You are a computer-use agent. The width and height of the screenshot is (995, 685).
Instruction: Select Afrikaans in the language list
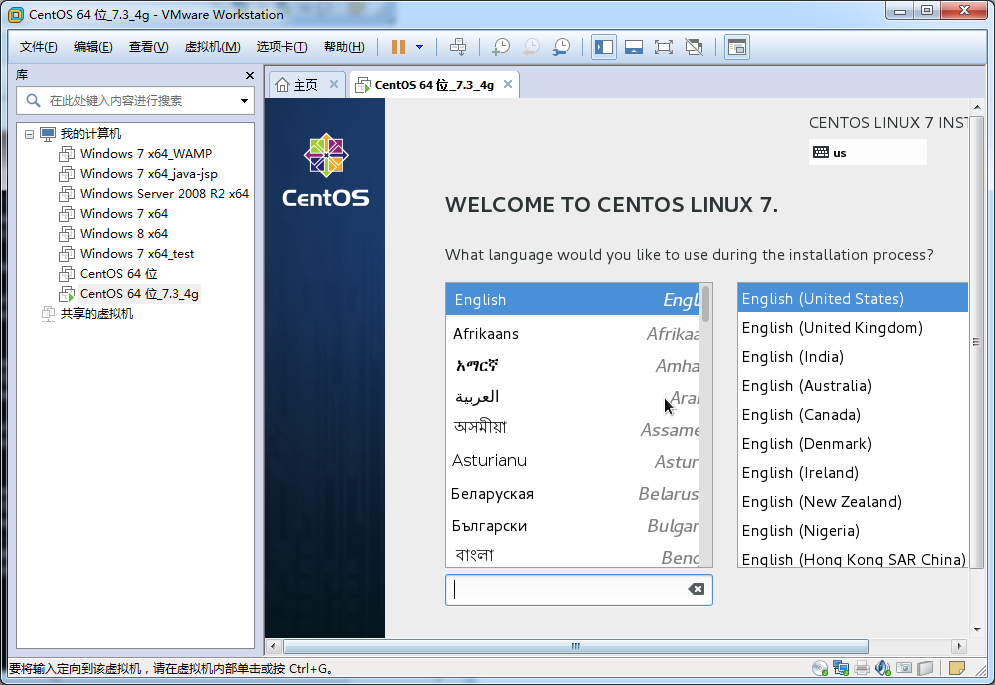tap(572, 334)
